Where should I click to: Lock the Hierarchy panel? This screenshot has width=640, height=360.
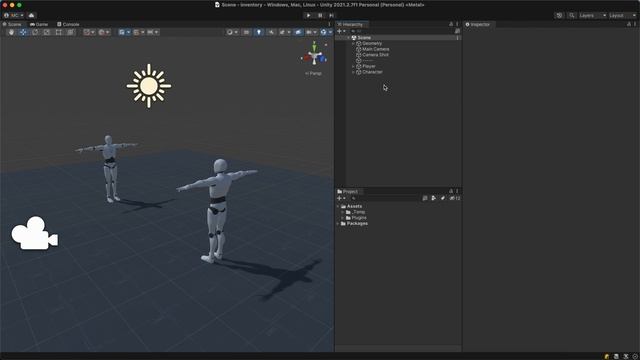(x=451, y=24)
